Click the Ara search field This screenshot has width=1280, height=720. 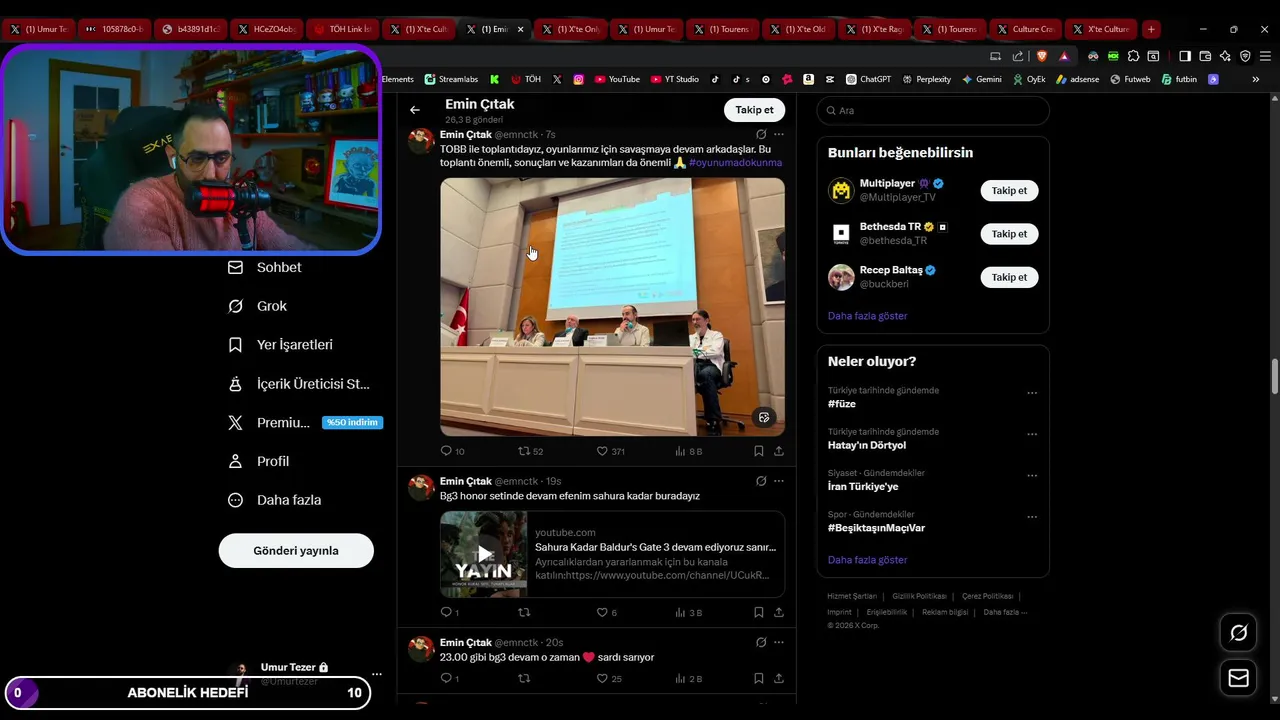(x=933, y=110)
